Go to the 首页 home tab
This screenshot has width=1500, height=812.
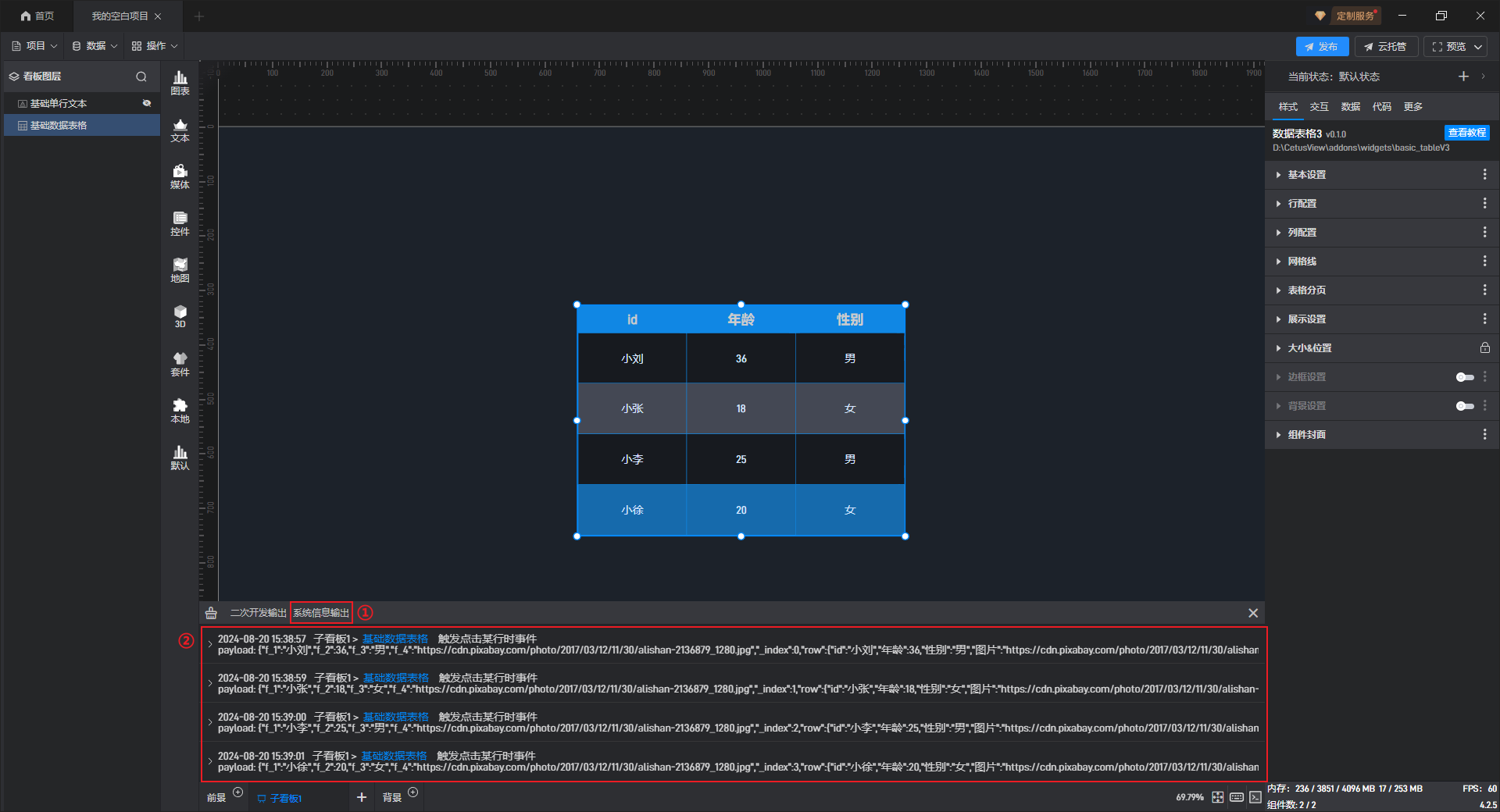point(37,16)
